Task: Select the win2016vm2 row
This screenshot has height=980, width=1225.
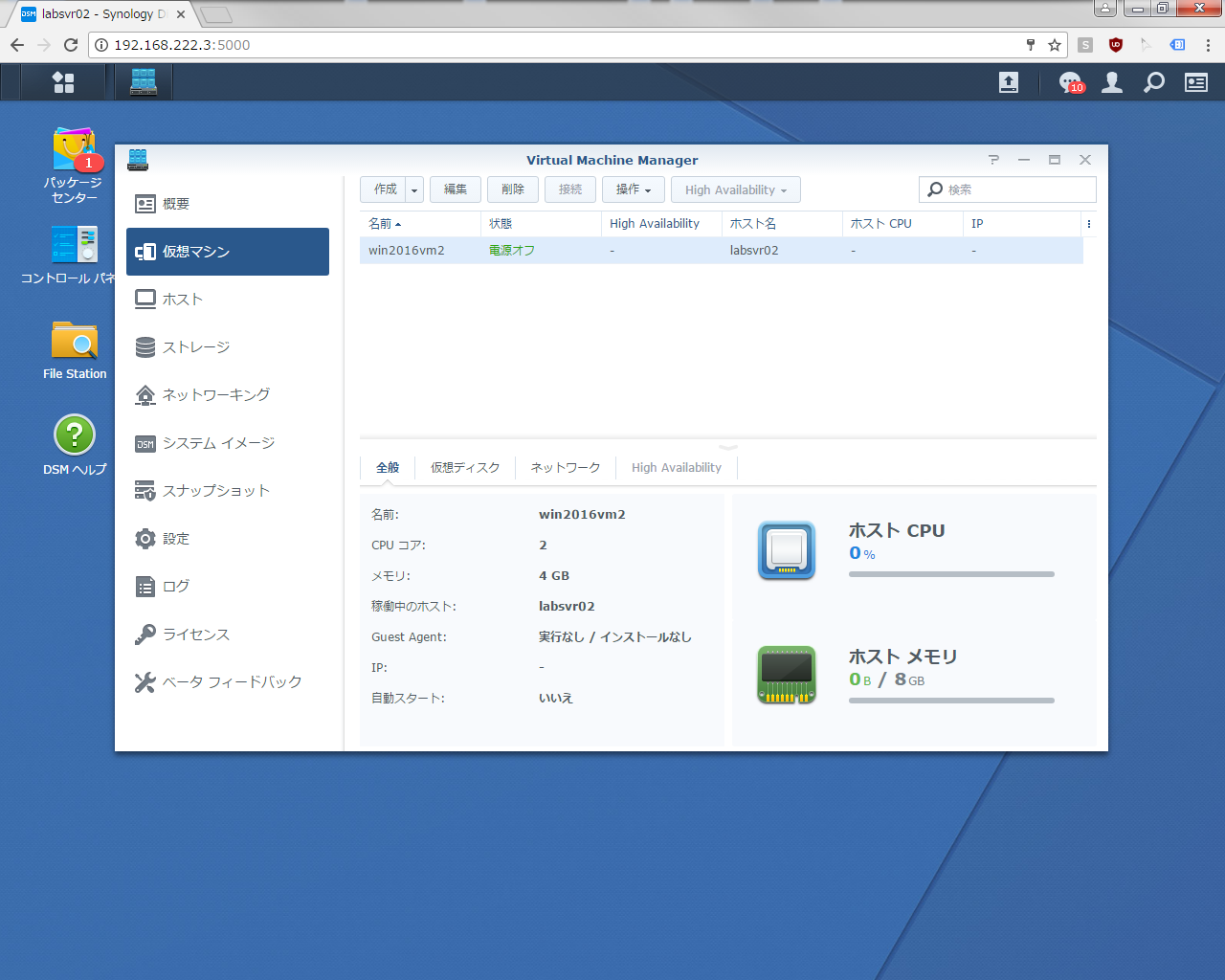Action: pyautogui.click(x=722, y=251)
